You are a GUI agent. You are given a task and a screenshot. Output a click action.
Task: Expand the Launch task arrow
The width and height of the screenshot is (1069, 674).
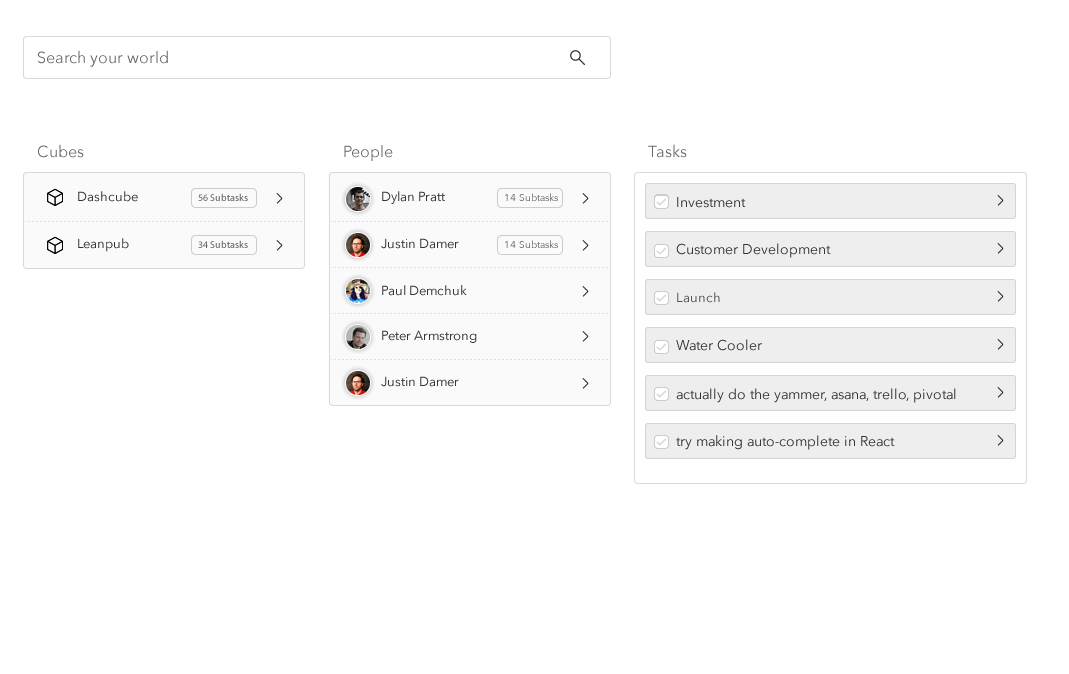[1000, 297]
